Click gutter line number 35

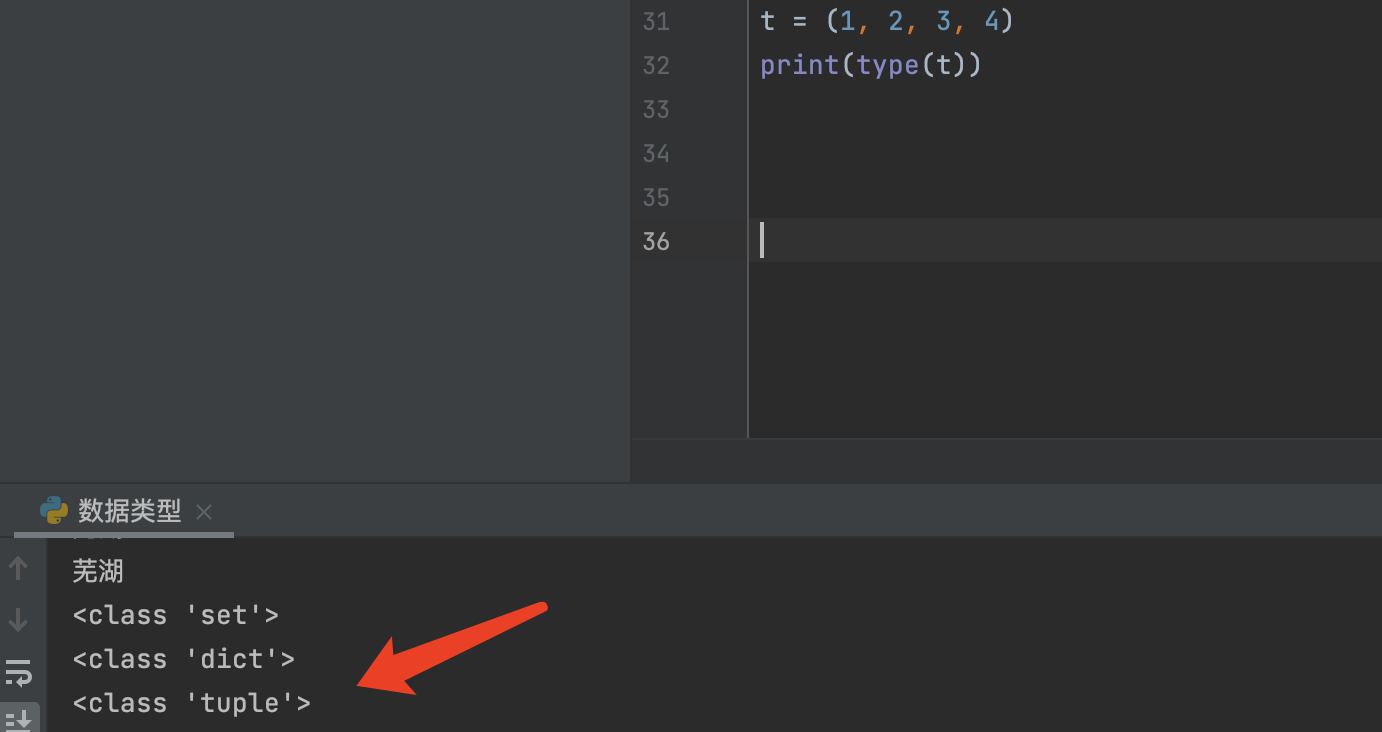coord(656,197)
